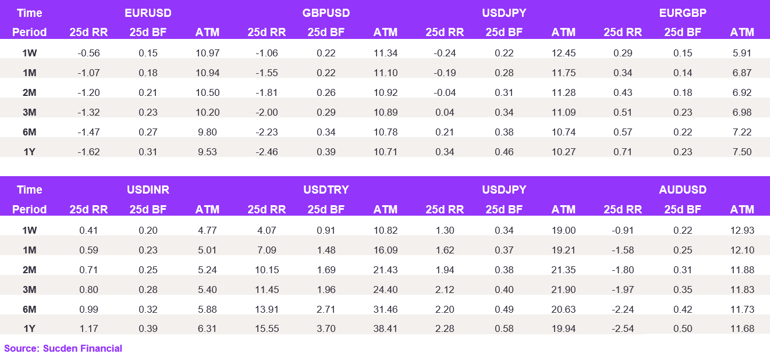Select the 1W row label in top table
This screenshot has height=361, width=770.
tap(29, 53)
